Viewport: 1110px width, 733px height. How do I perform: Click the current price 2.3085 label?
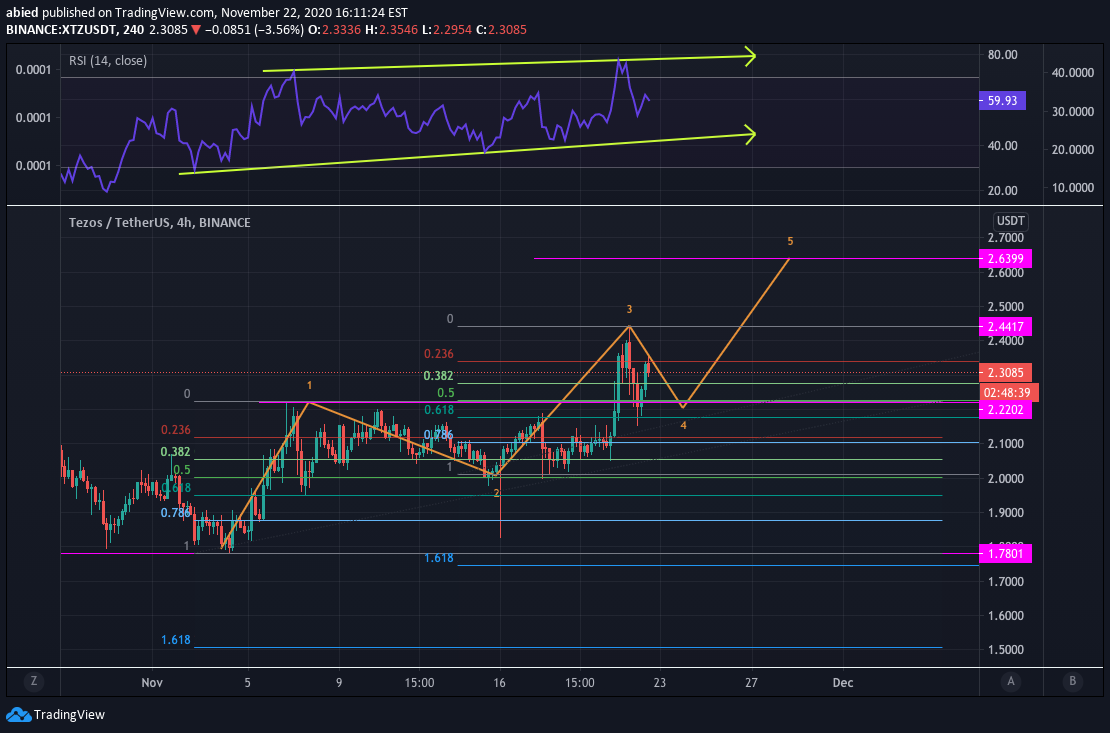point(1005,373)
